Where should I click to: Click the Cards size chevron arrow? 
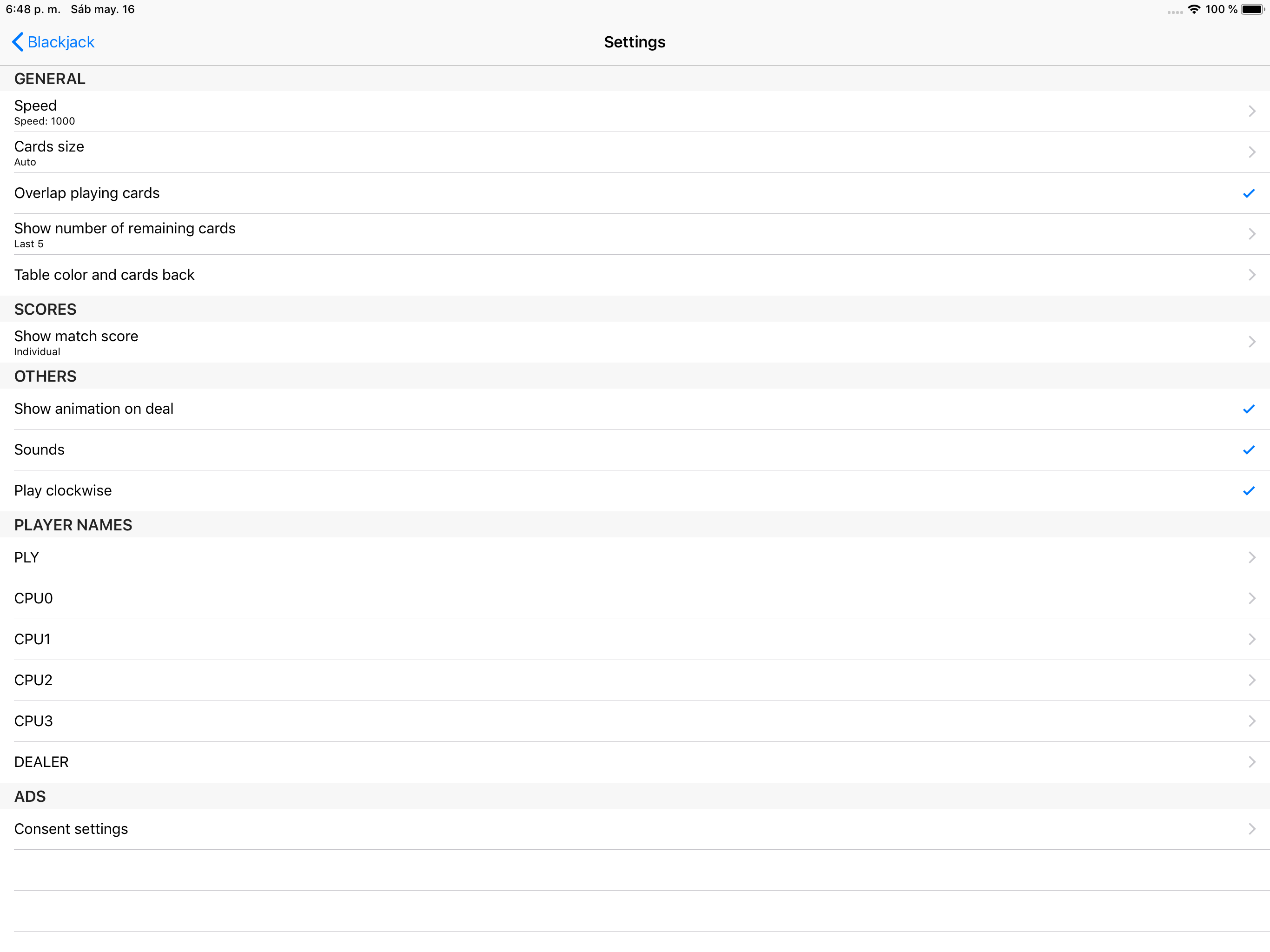point(1251,152)
